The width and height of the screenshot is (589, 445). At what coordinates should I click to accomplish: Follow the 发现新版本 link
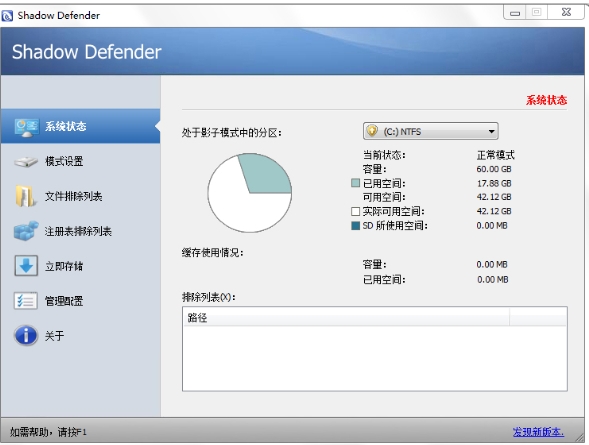[x=538, y=432]
